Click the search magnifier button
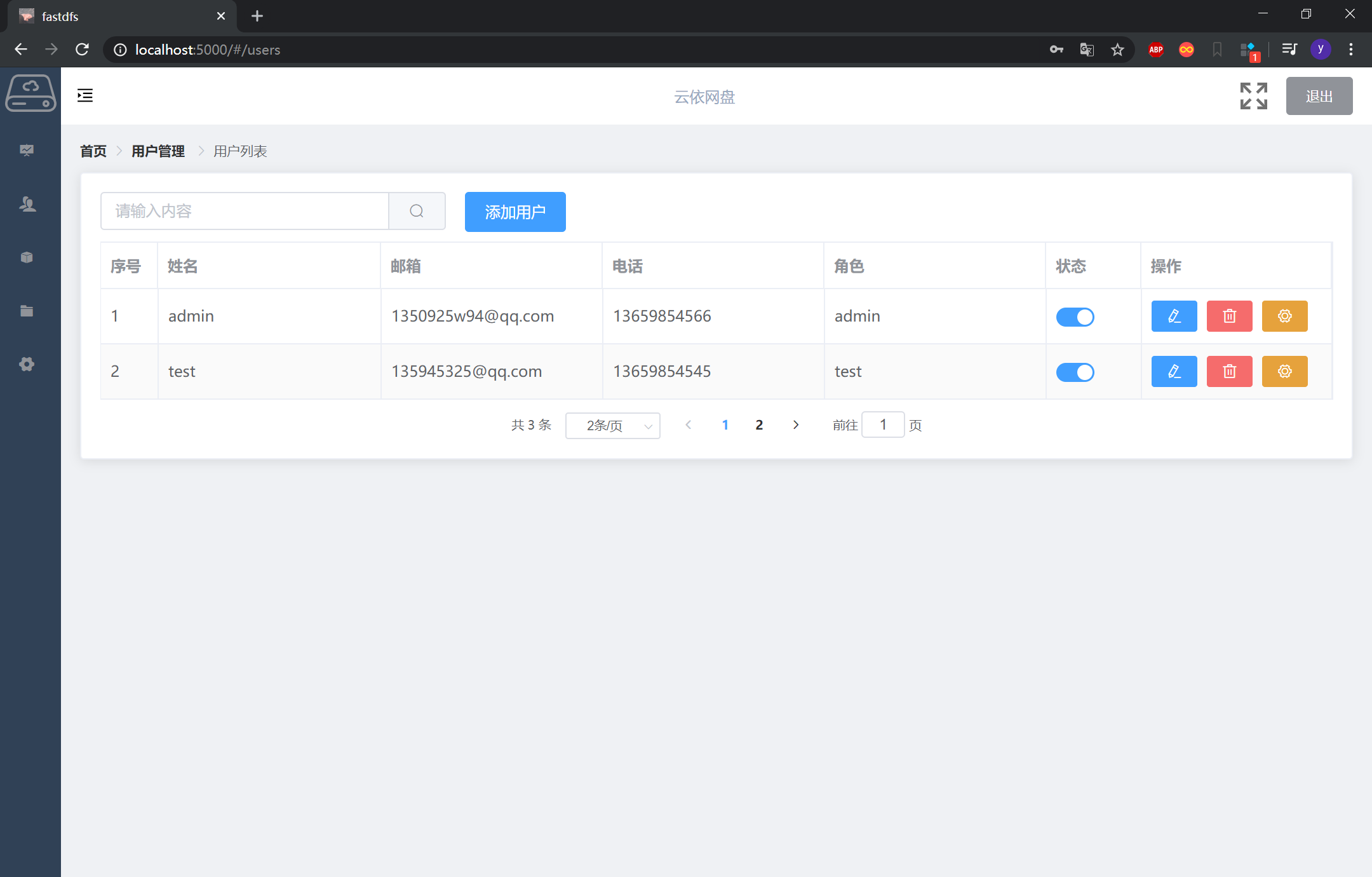1372x877 pixels. [417, 211]
